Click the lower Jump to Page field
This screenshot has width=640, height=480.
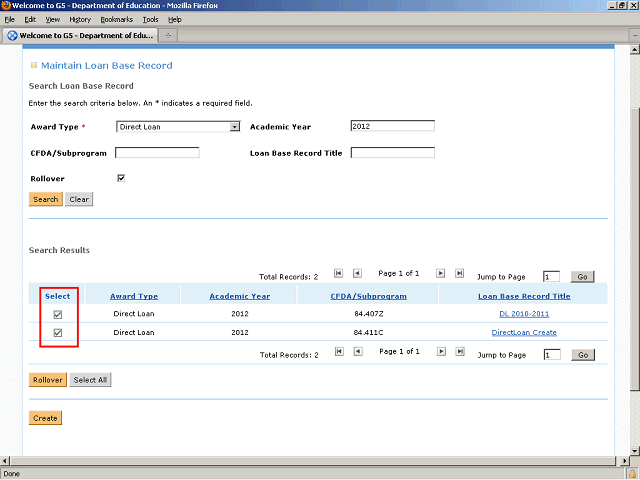point(552,355)
